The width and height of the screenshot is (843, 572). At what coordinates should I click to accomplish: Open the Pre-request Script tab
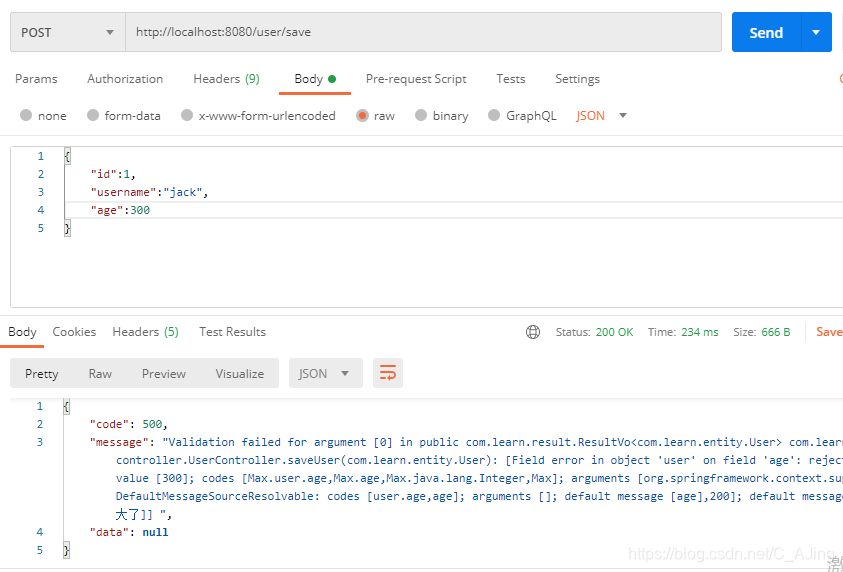point(416,79)
